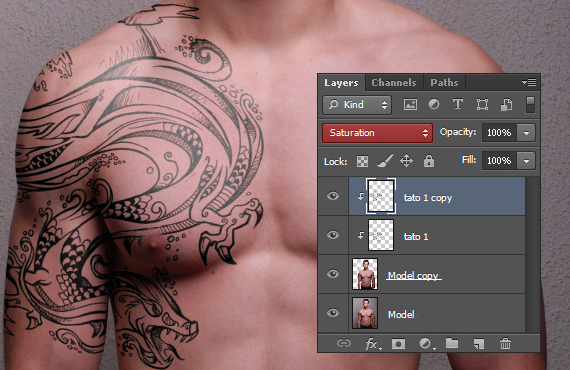
Task: Switch to the Channels tab
Action: (394, 83)
